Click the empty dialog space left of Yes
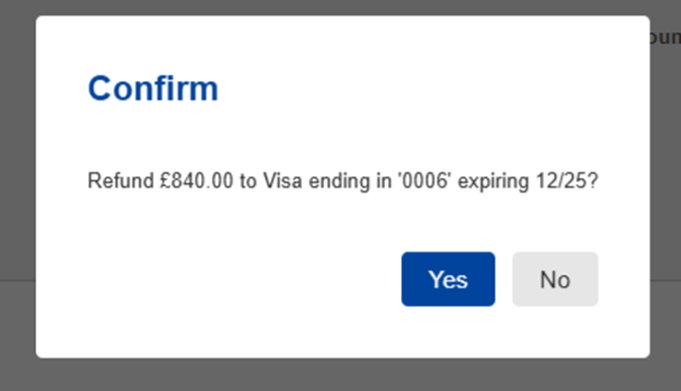 pos(243,279)
